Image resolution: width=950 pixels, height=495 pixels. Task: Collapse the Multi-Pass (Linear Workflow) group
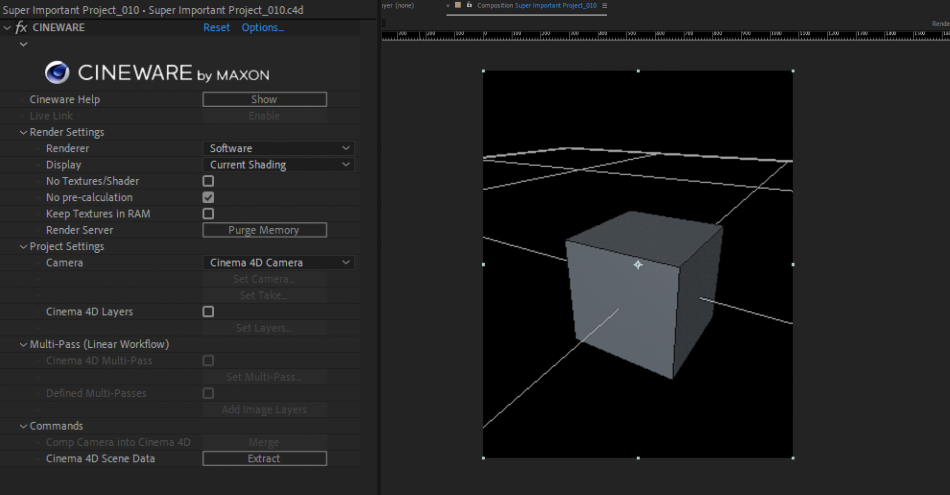[24, 344]
